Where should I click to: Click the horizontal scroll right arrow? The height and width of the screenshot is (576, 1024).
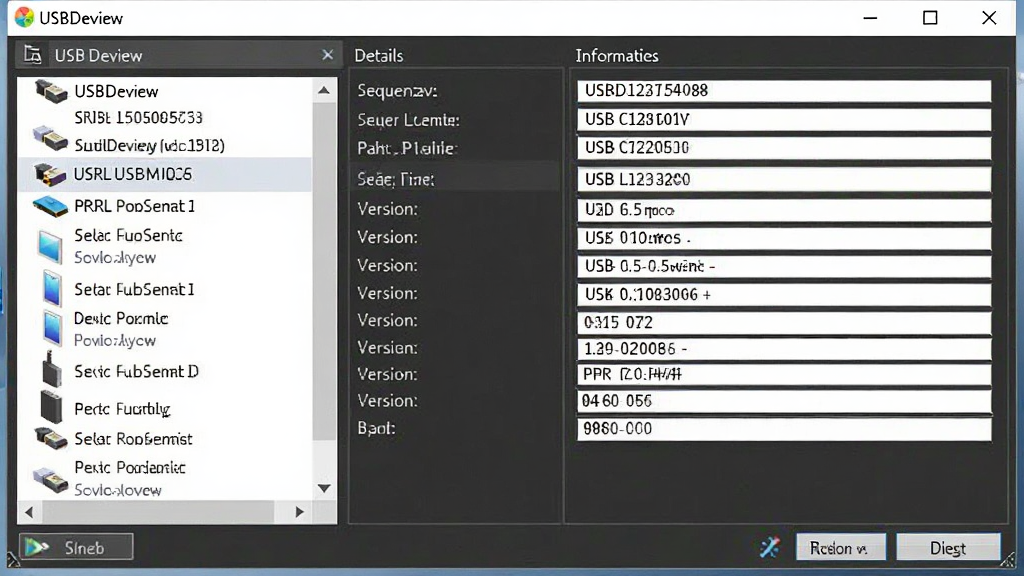pyautogui.click(x=300, y=513)
